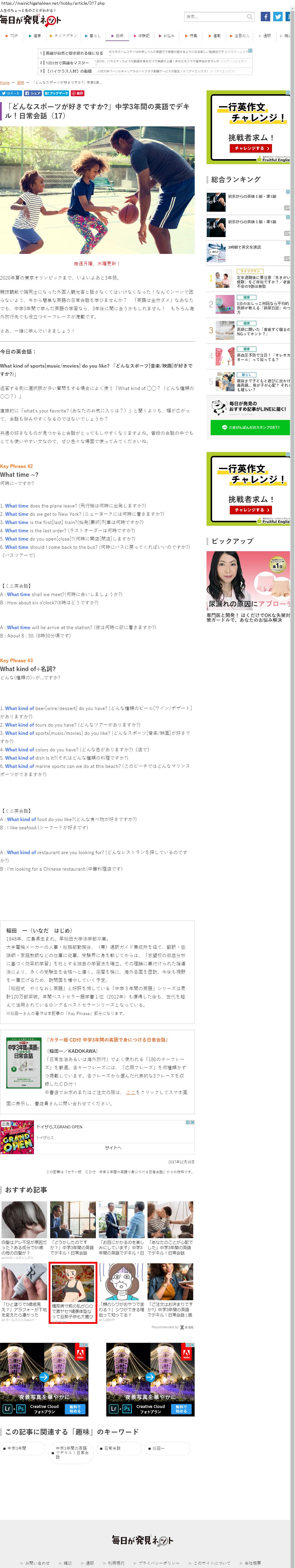
Task: Click the ここ link in book order text
Action: 131,1092
